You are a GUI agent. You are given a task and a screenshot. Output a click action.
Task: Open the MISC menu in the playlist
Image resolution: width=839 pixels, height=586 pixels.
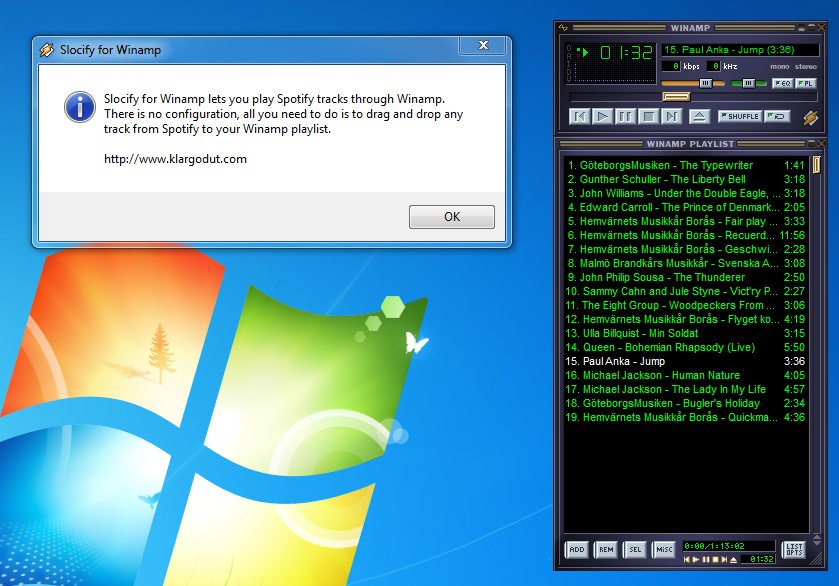click(x=664, y=550)
